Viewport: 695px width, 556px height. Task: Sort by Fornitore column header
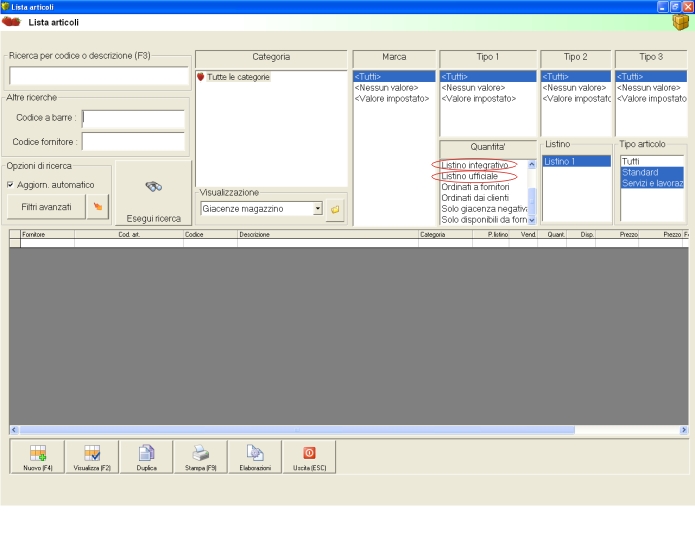click(47, 235)
